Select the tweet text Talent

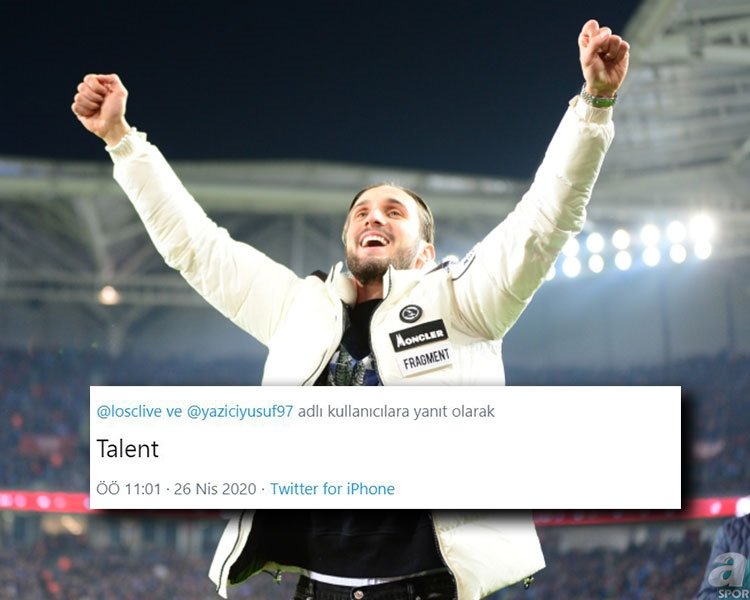click(127, 448)
